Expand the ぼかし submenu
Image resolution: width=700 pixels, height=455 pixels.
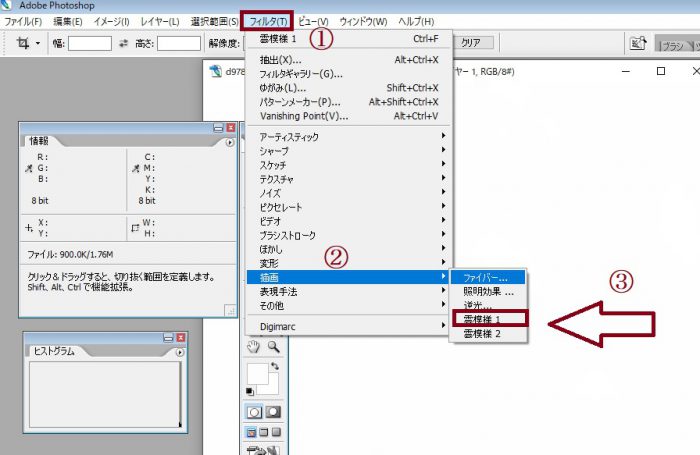tap(349, 249)
